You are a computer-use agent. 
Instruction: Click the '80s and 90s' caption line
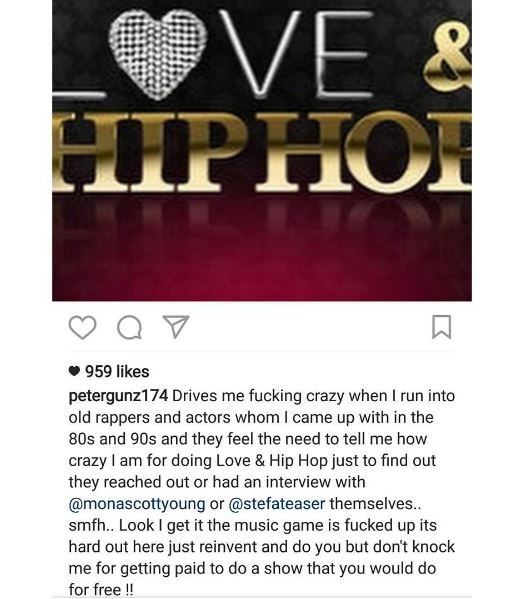pyautogui.click(x=247, y=439)
